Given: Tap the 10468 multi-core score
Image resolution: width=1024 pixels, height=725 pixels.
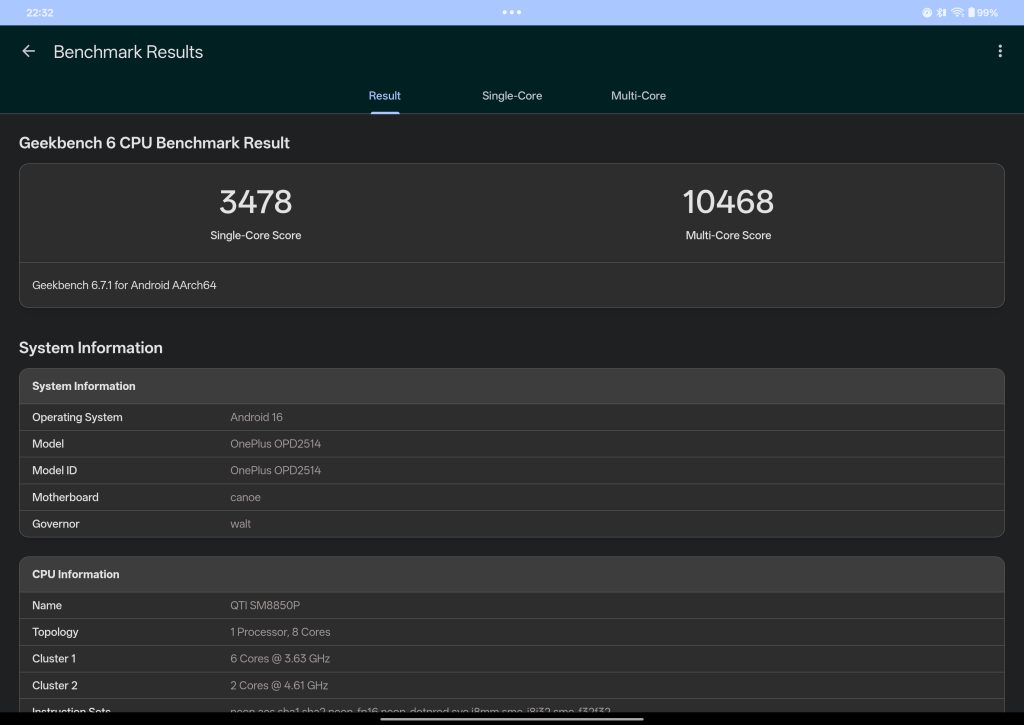Looking at the screenshot, I should 728,202.
